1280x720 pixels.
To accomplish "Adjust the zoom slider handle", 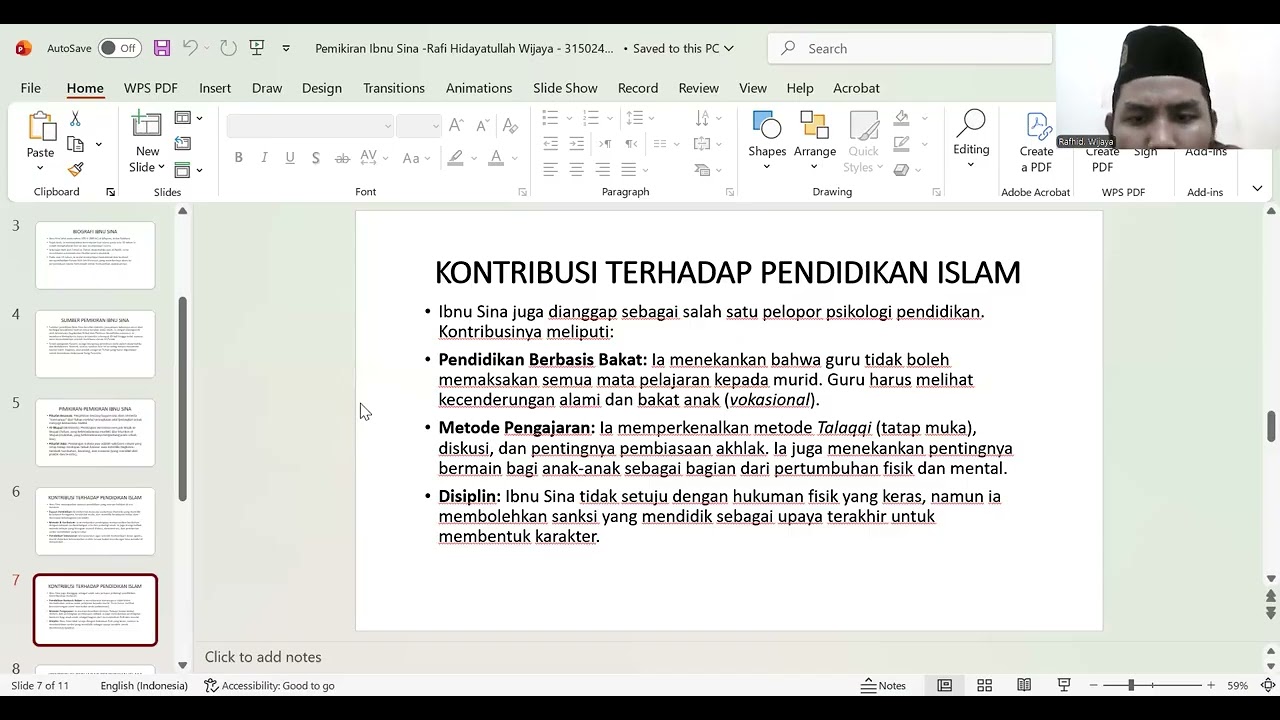I will coord(1131,685).
